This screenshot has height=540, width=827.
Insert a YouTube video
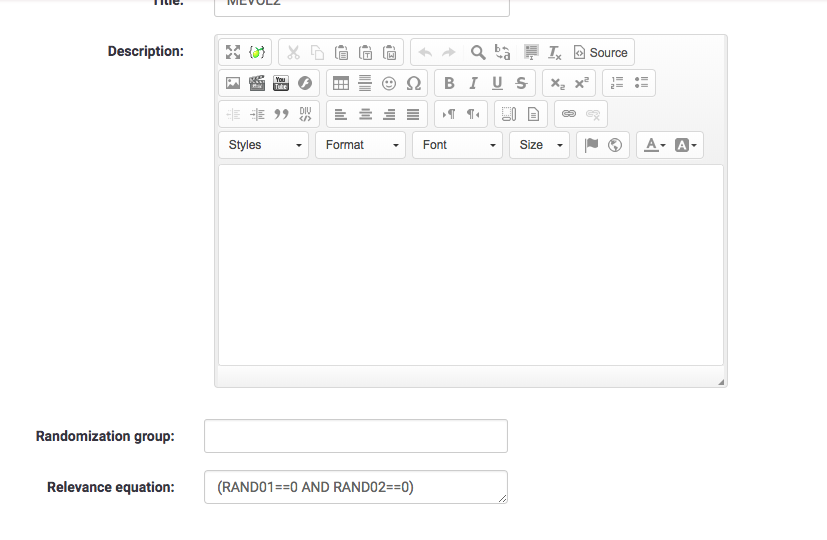(x=281, y=83)
